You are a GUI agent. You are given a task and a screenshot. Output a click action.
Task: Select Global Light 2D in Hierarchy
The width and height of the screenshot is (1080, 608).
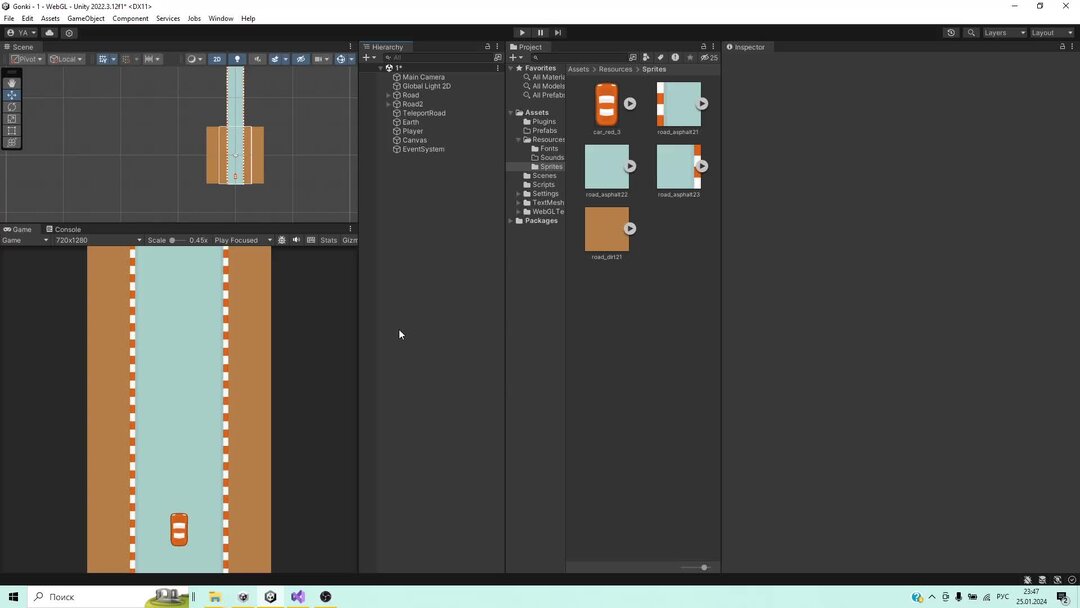click(426, 86)
